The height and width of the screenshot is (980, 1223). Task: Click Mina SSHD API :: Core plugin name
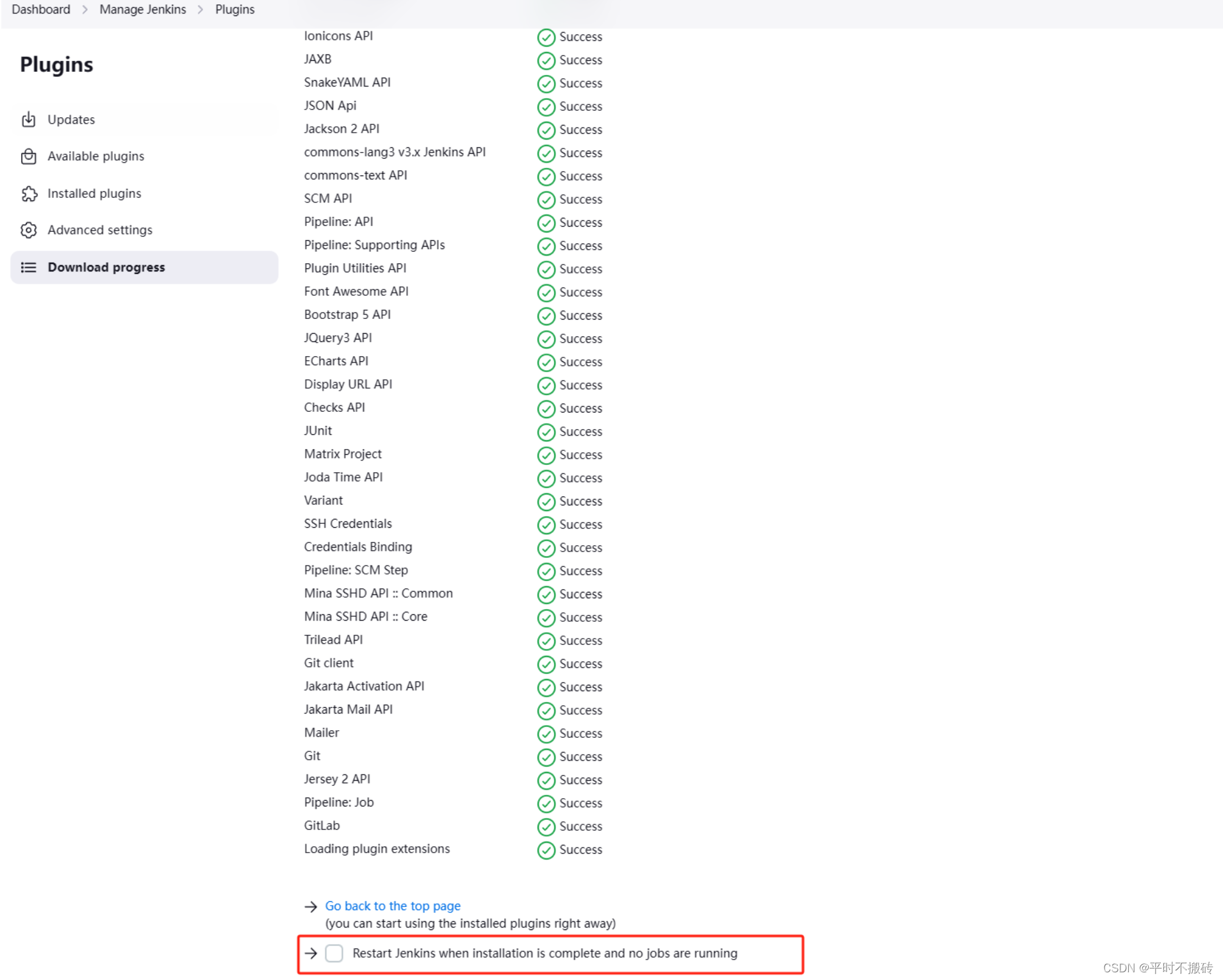[366, 616]
